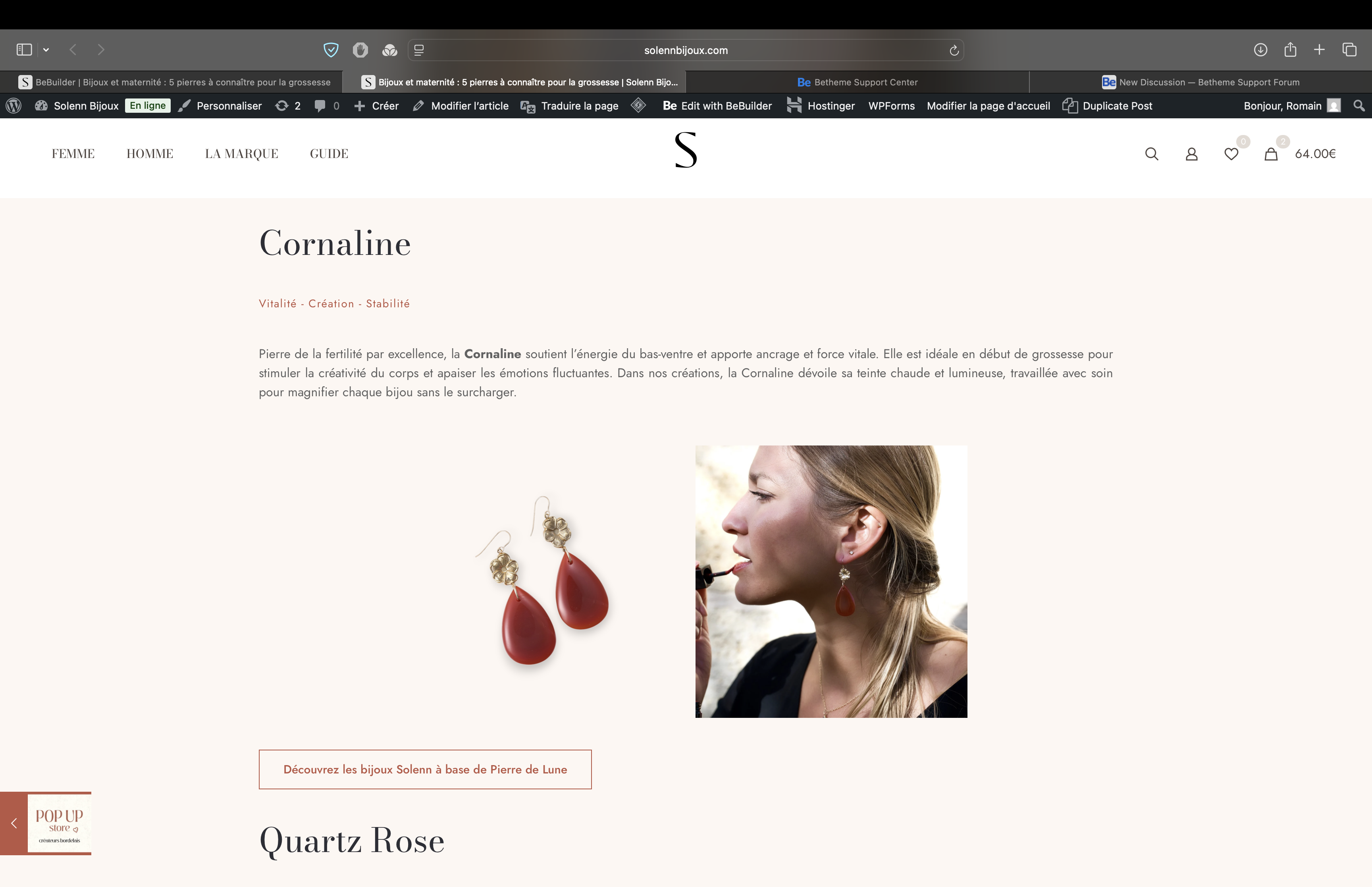Open the user account icon
The width and height of the screenshot is (1372, 887).
pos(1191,154)
